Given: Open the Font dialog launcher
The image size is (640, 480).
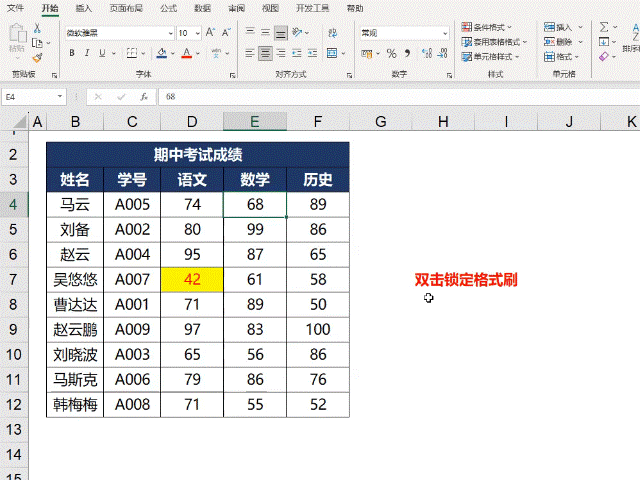Looking at the screenshot, I should pyautogui.click(x=232, y=76).
